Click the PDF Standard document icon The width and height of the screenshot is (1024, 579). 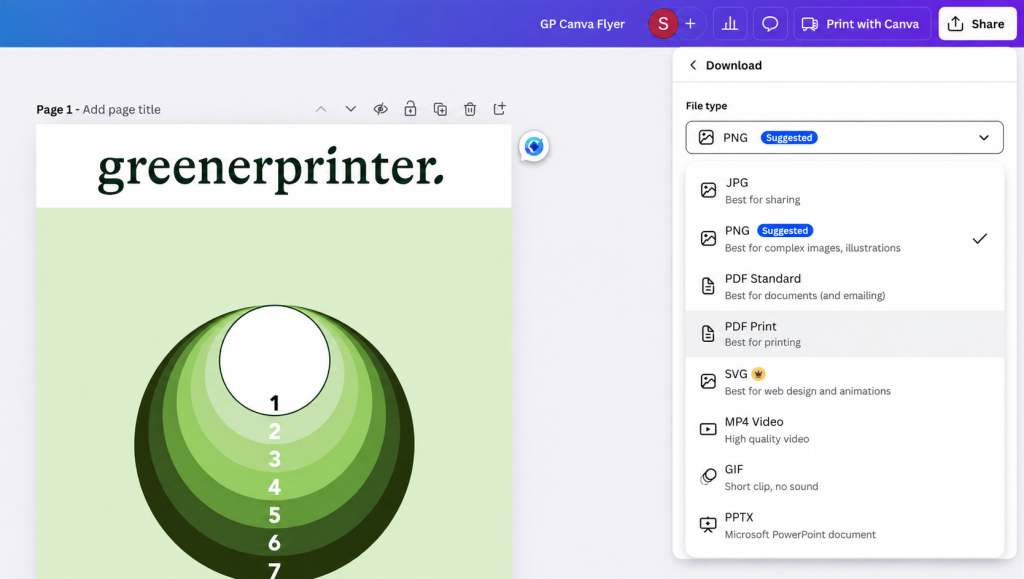coord(708,286)
